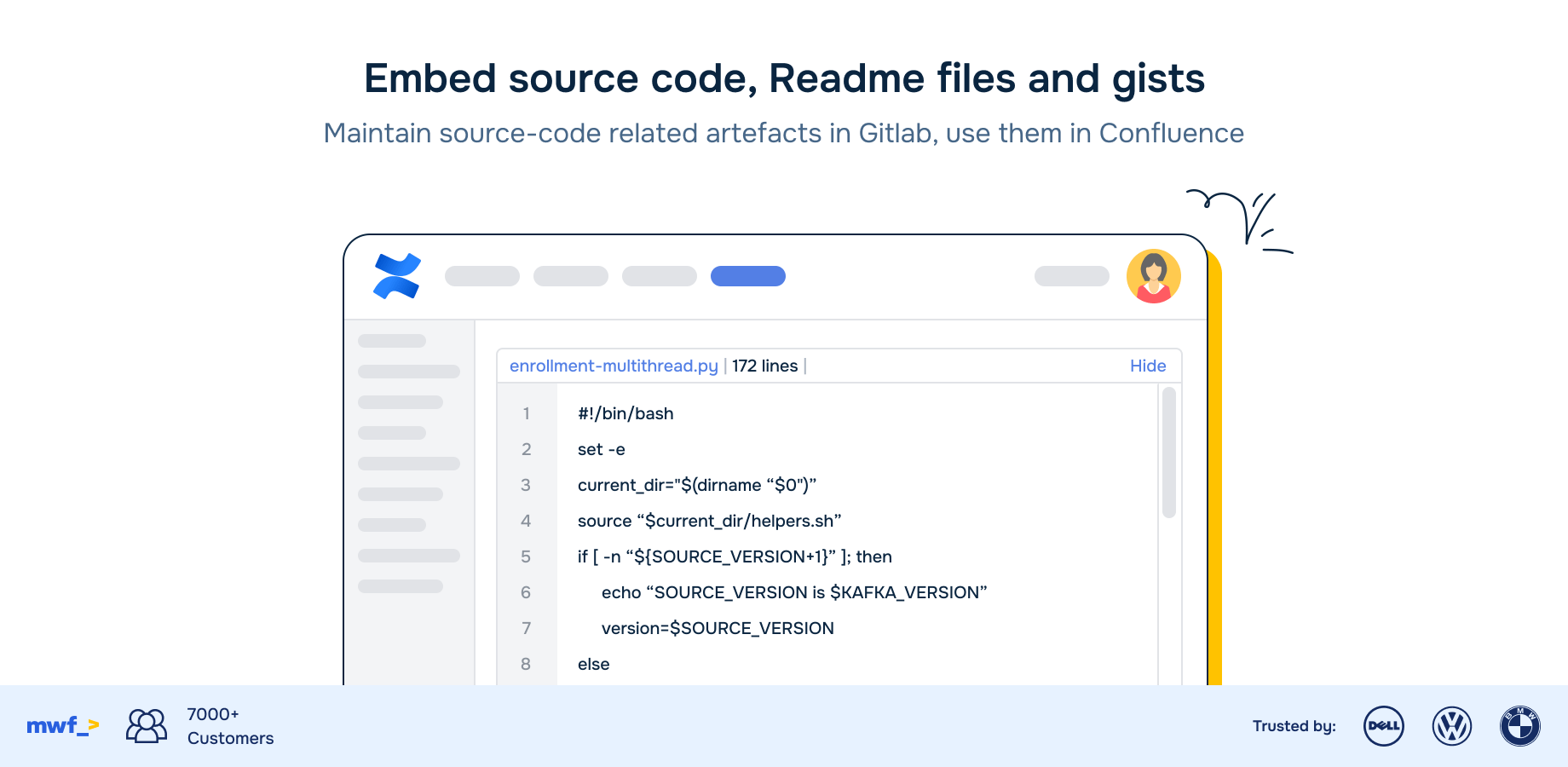Click the BMW logo
The width and height of the screenshot is (1568, 767).
pyautogui.click(x=1520, y=726)
